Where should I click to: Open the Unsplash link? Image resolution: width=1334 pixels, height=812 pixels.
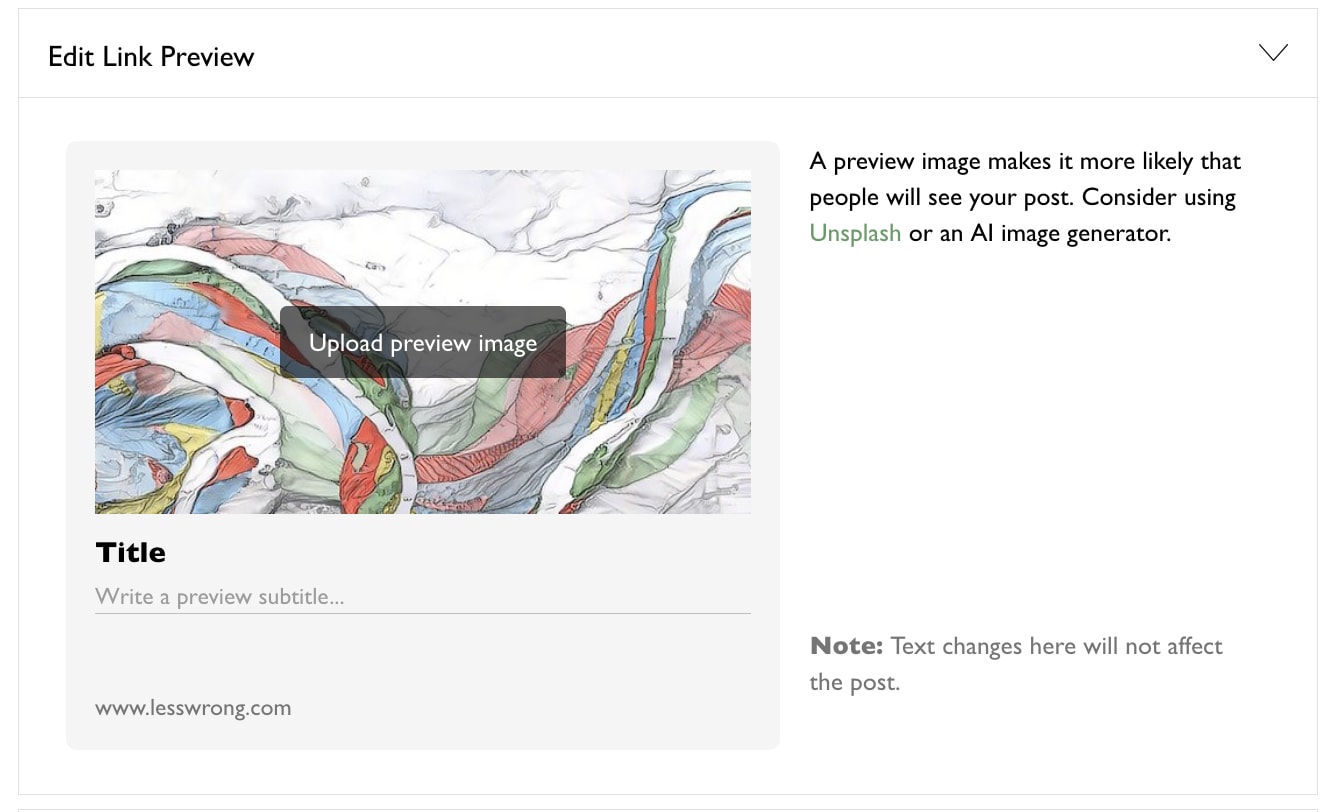855,233
